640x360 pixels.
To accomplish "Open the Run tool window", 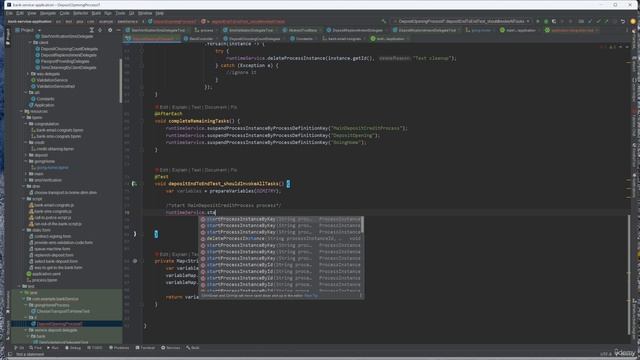I will [53, 348].
